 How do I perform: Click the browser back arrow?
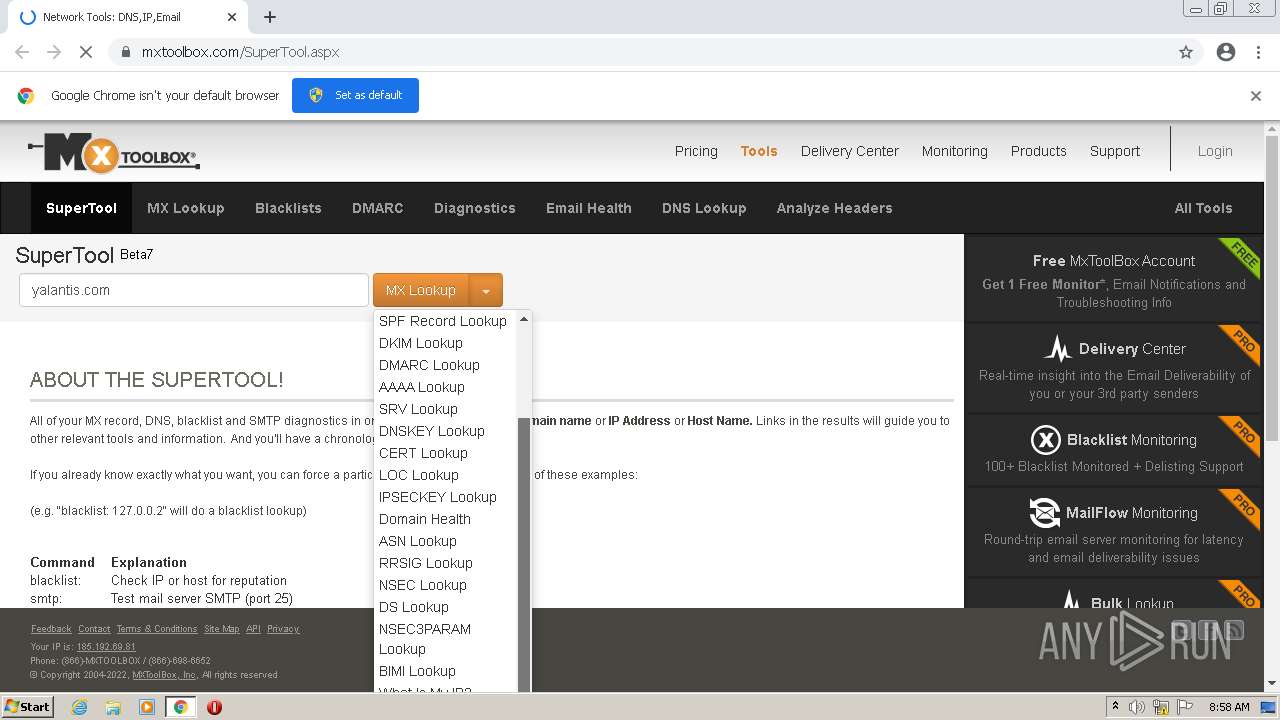[x=22, y=52]
